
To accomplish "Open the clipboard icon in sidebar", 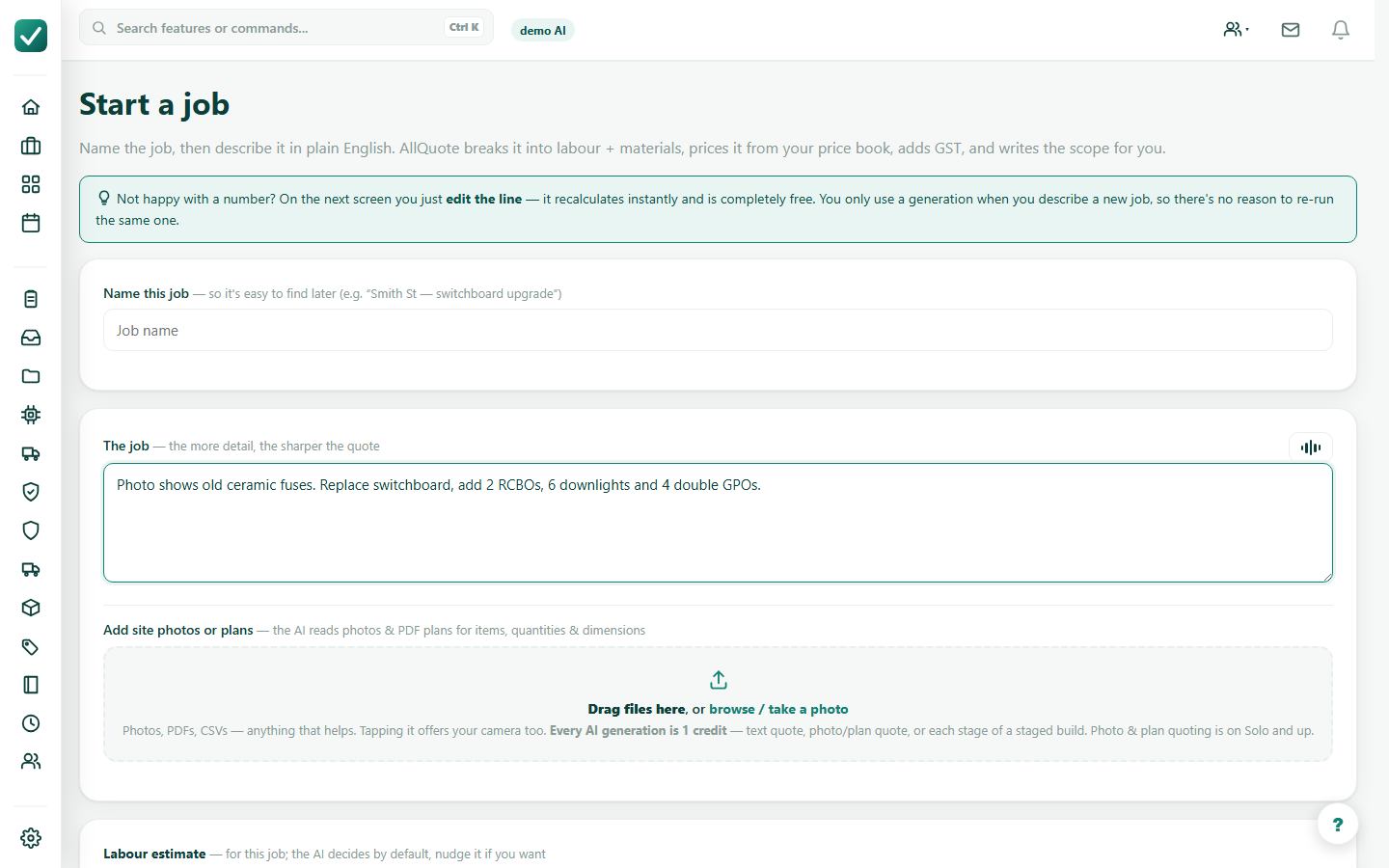I will [x=31, y=299].
